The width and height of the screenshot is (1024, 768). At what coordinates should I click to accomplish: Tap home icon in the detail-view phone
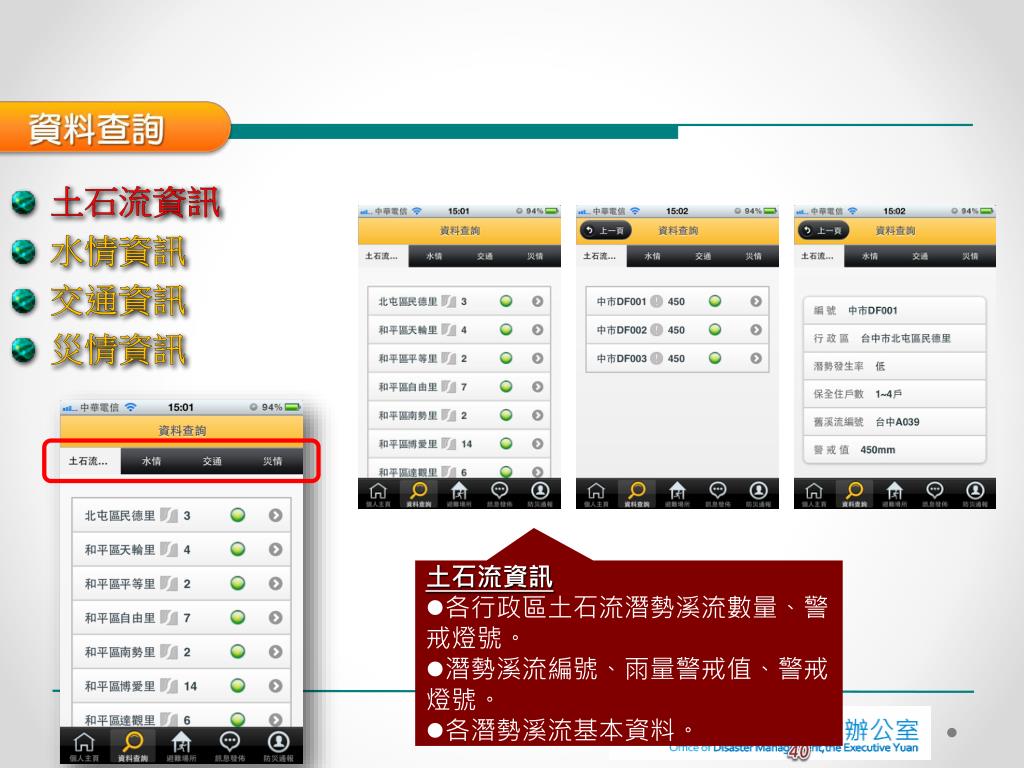[x=814, y=493]
